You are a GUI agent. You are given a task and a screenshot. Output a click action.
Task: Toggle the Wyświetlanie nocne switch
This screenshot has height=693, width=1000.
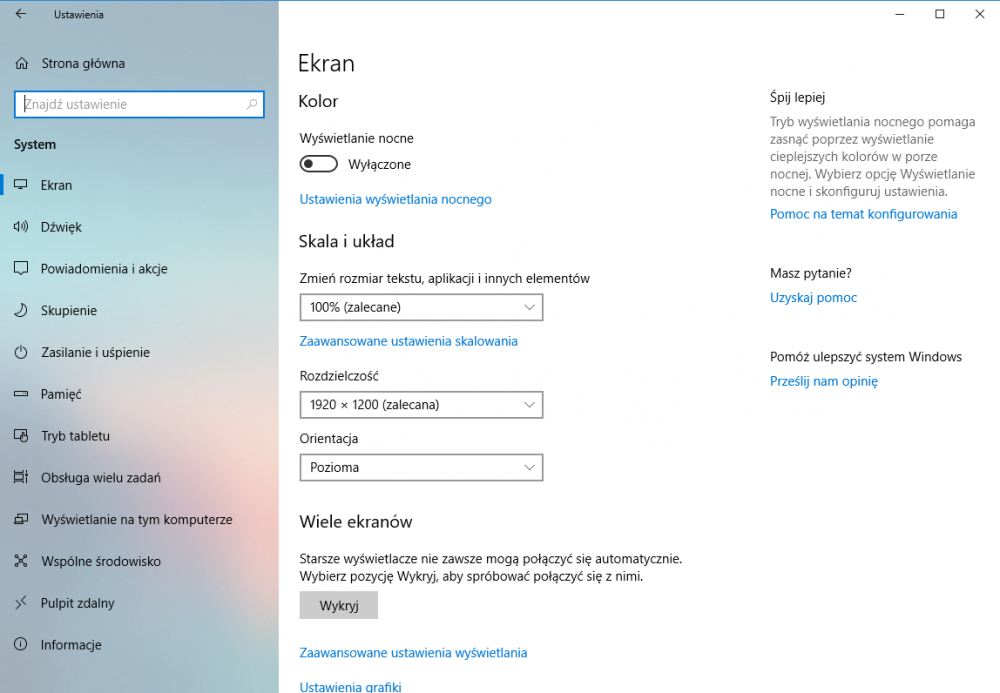tap(318, 164)
